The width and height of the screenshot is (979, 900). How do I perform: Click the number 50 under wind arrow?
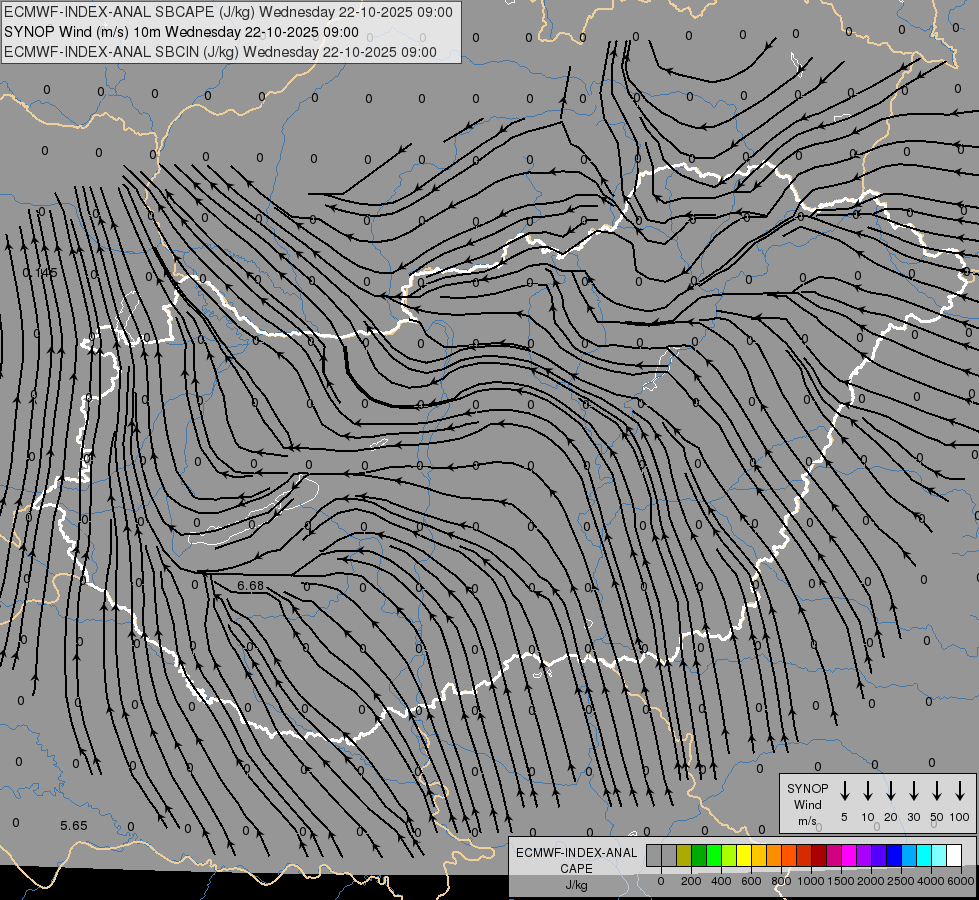coord(937,817)
